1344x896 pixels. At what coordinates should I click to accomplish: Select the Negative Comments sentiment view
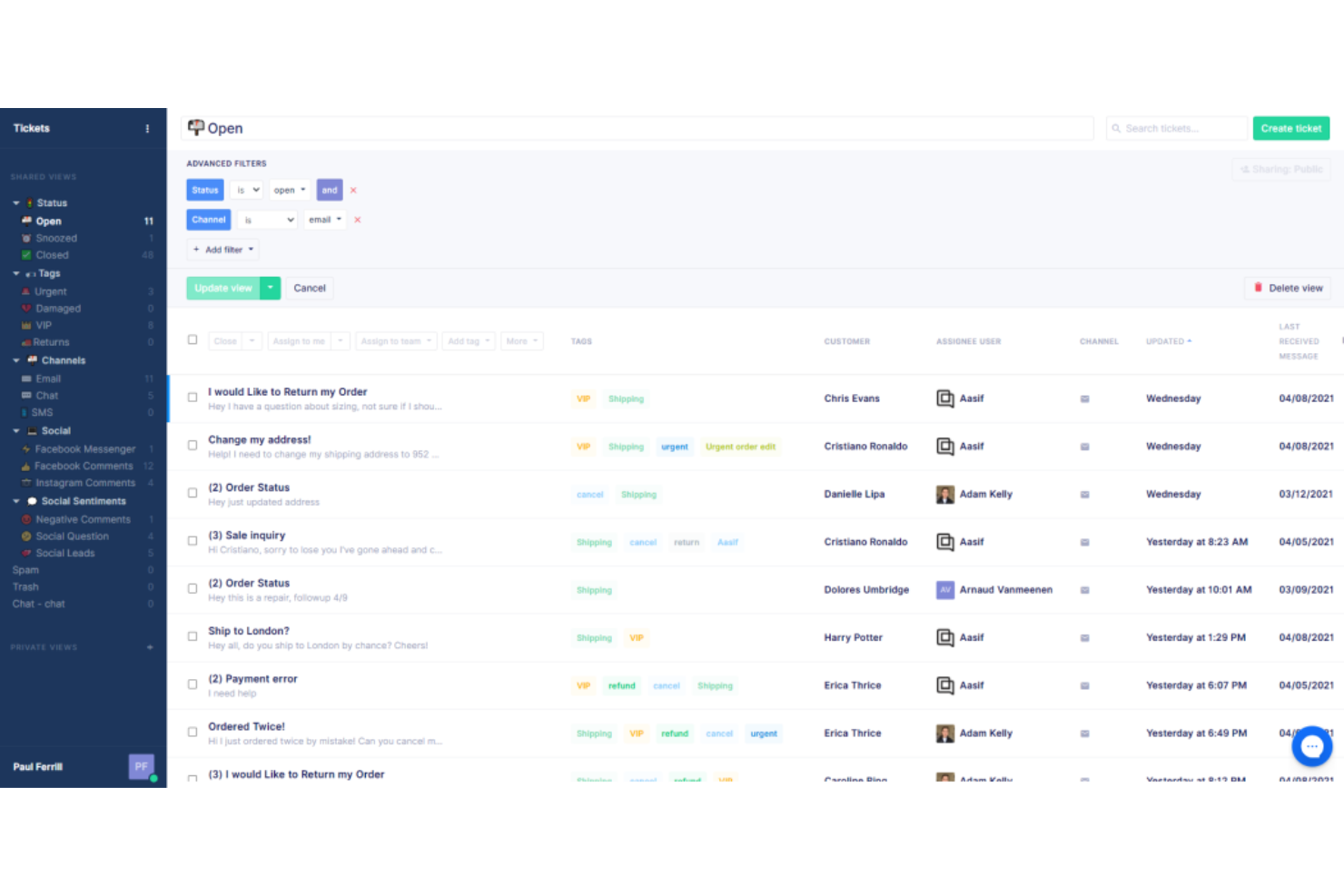coord(83,518)
